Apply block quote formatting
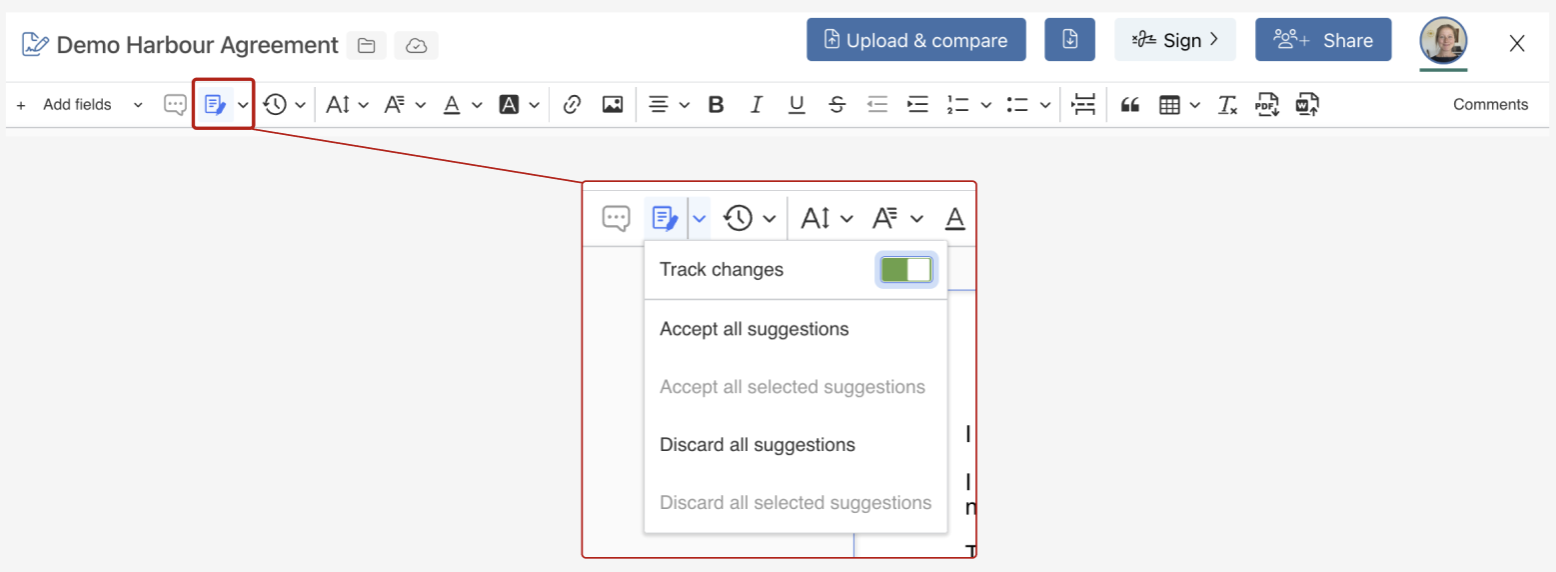The image size is (1556, 572). (x=1130, y=104)
